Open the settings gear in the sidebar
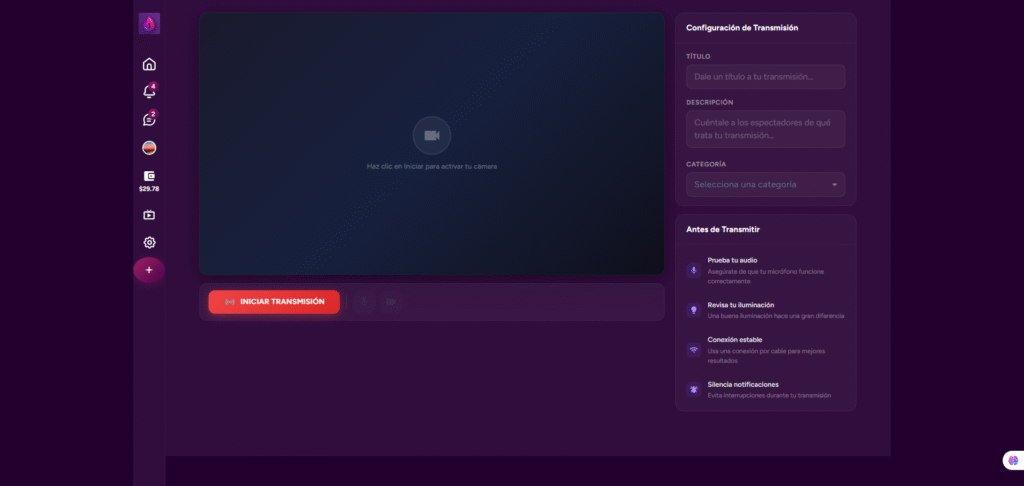This screenshot has width=1024, height=486. 149,242
